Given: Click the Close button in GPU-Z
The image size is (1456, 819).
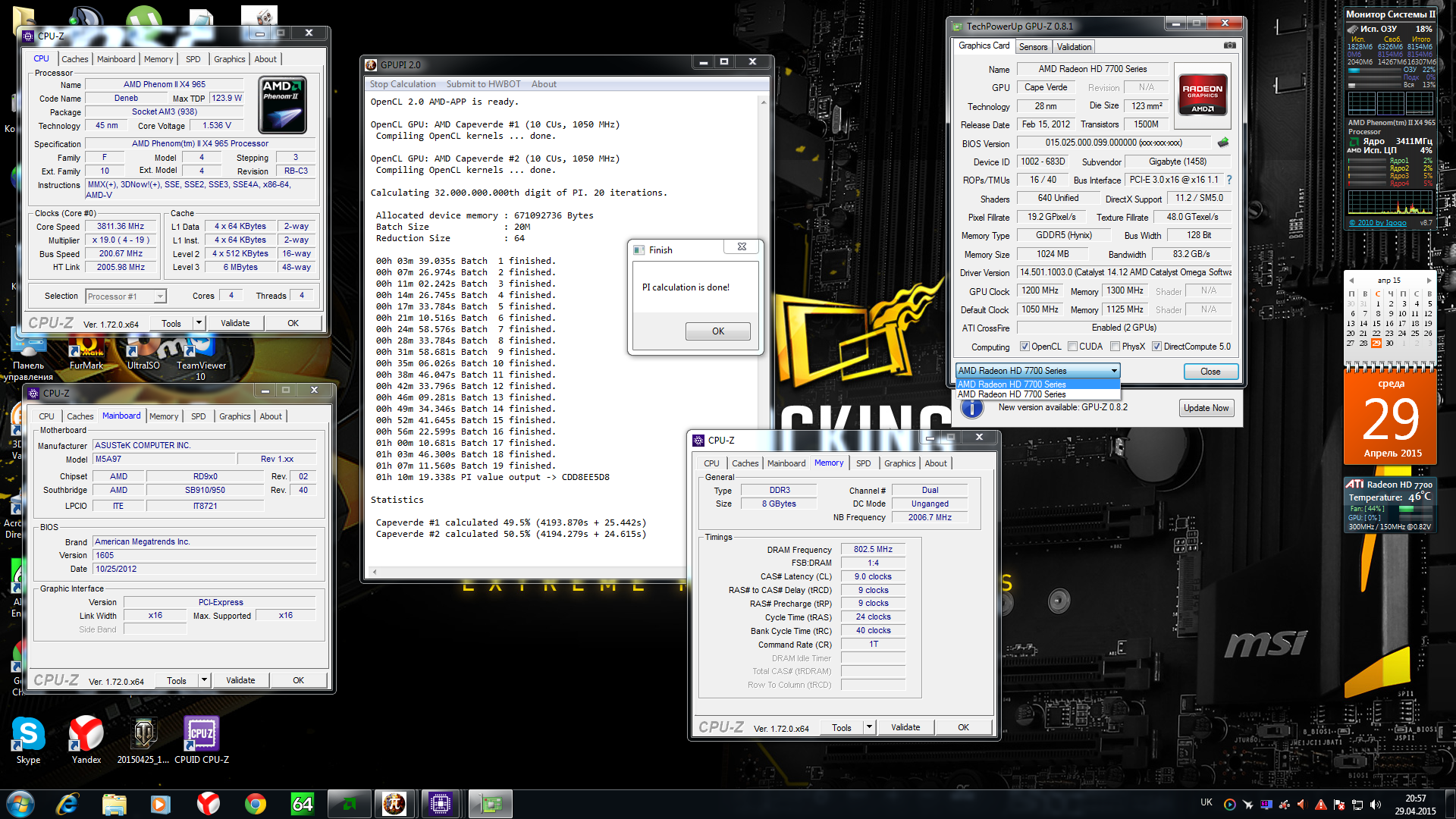Looking at the screenshot, I should click(1210, 372).
